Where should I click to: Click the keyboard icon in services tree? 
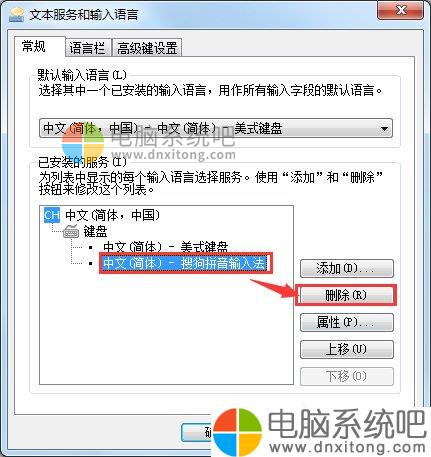tap(71, 231)
